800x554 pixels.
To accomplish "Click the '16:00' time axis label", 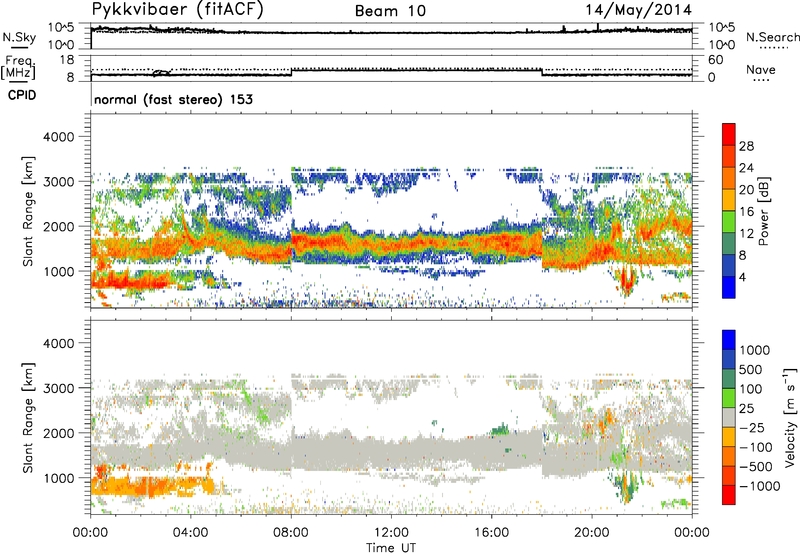I will click(x=491, y=533).
